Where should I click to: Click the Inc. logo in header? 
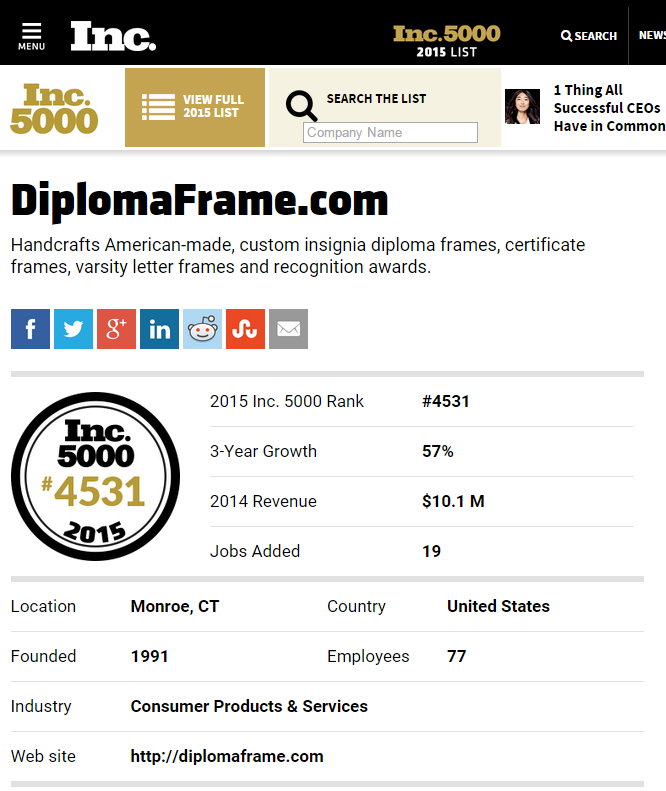click(113, 36)
